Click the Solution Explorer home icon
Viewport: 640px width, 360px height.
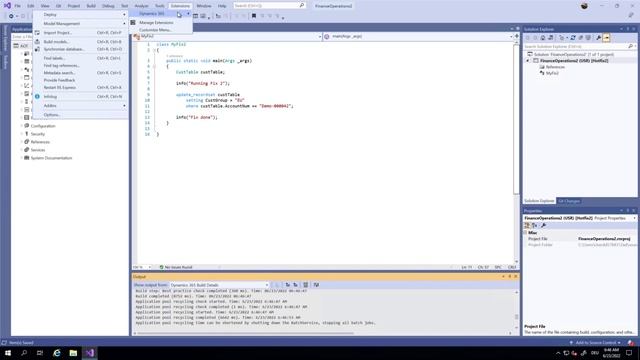[542, 38]
